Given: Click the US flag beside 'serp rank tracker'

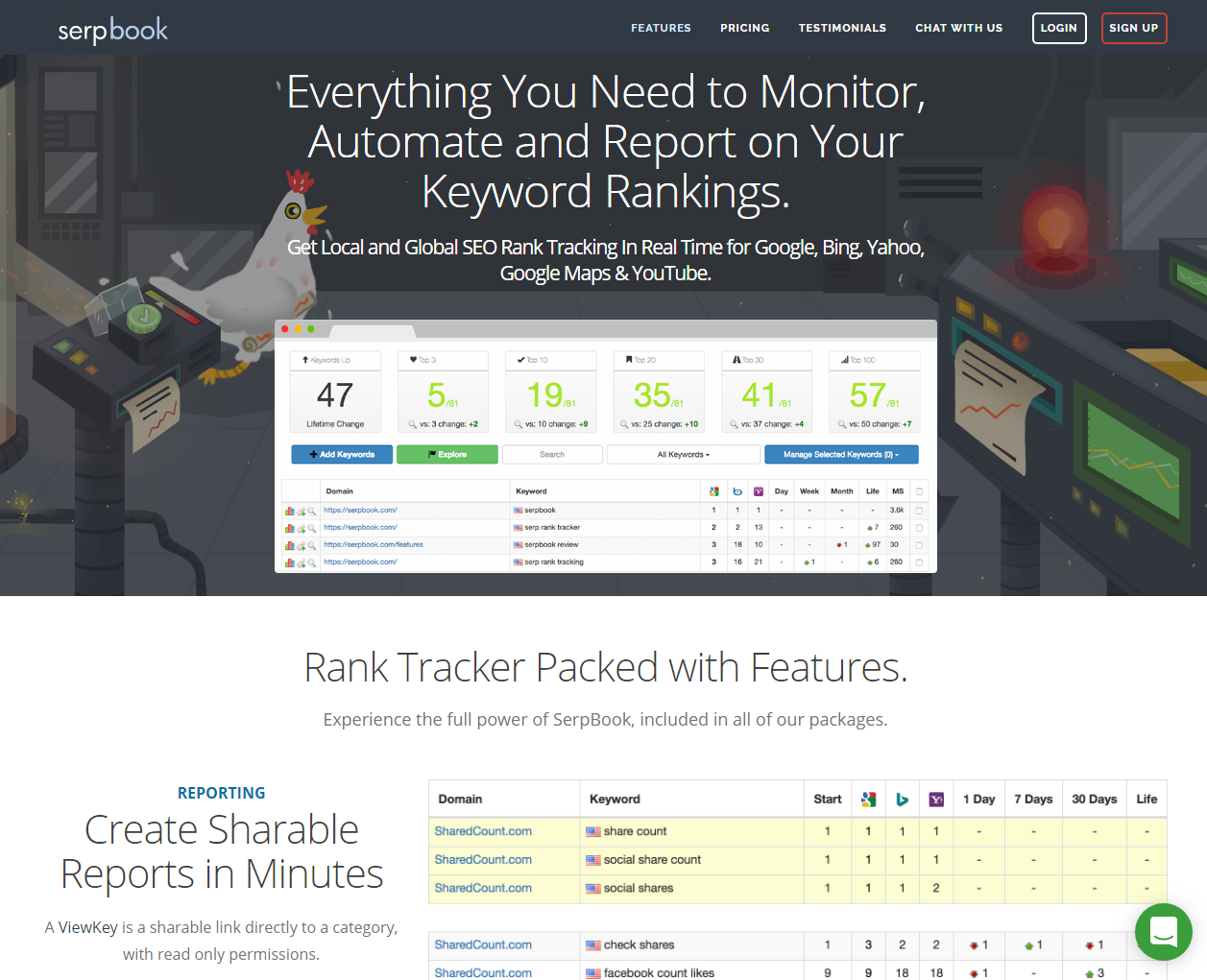Looking at the screenshot, I should tap(519, 528).
